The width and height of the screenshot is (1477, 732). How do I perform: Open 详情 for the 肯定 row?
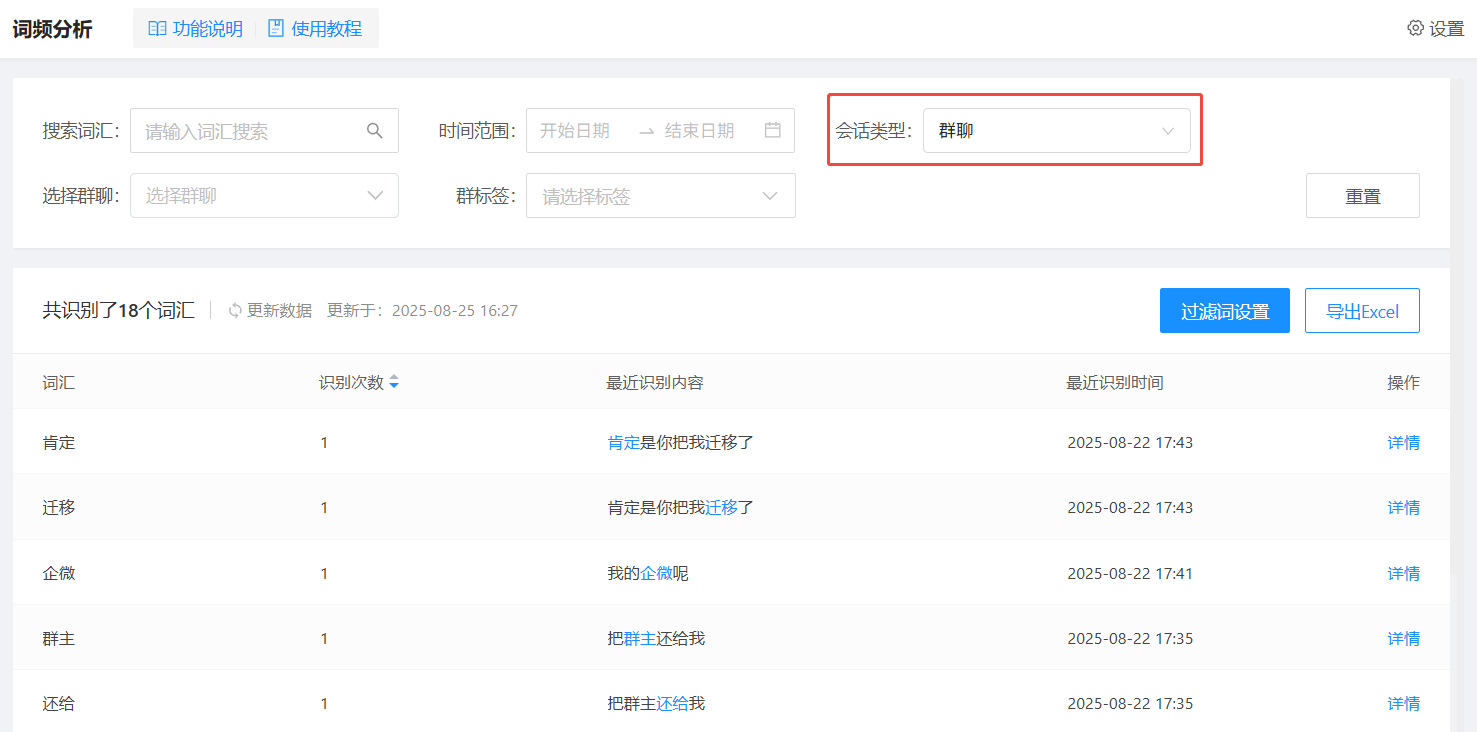pos(1403,442)
